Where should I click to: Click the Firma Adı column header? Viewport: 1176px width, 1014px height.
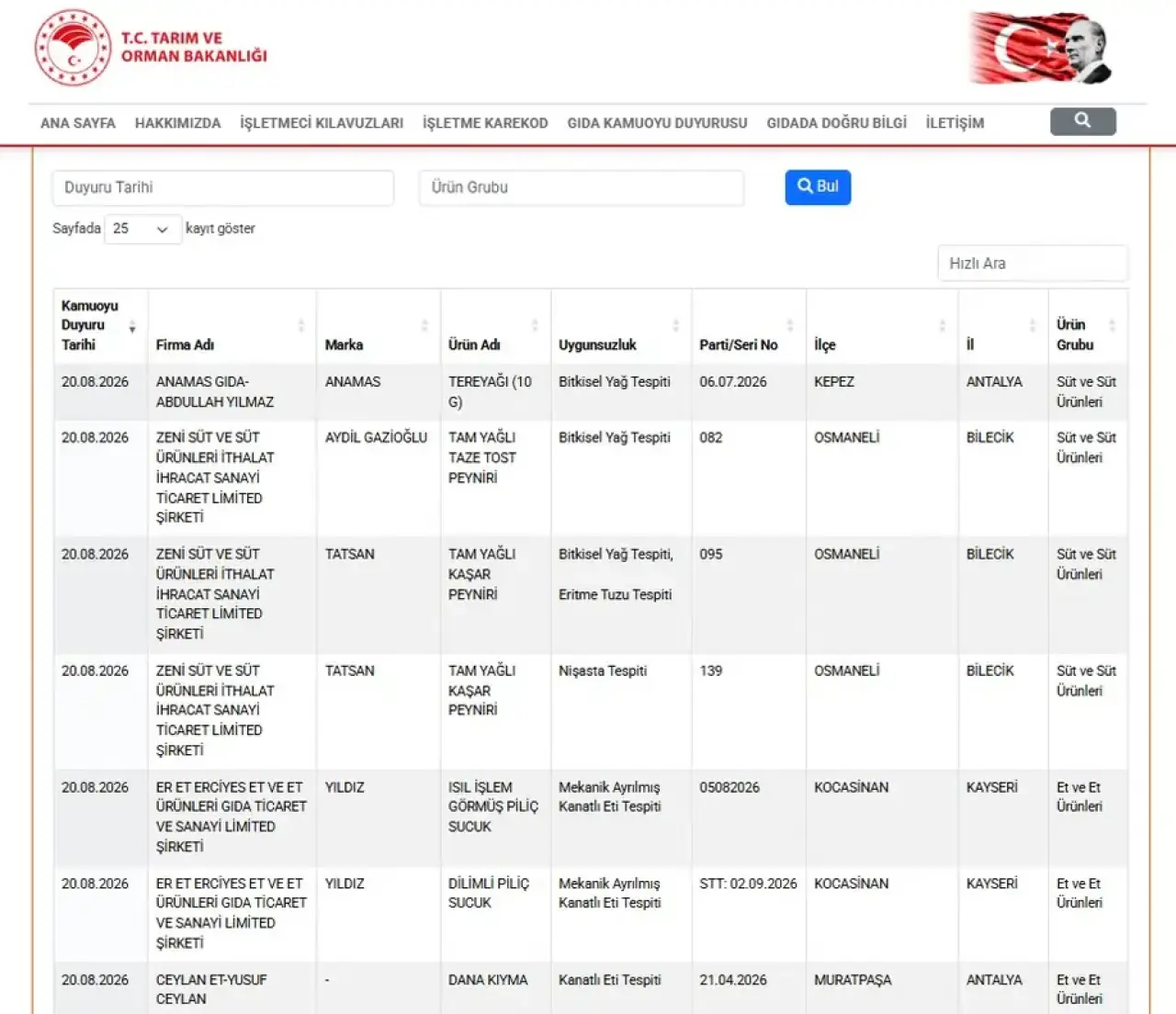pyautogui.click(x=232, y=326)
